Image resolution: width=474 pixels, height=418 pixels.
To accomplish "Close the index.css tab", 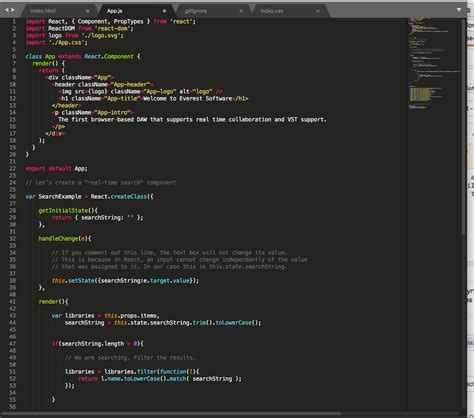I will click(318, 11).
